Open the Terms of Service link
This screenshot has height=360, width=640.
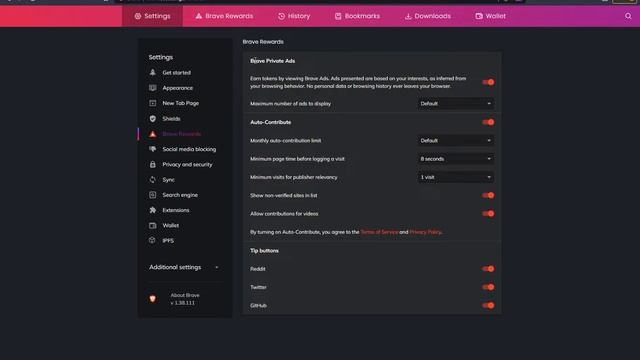(379, 232)
